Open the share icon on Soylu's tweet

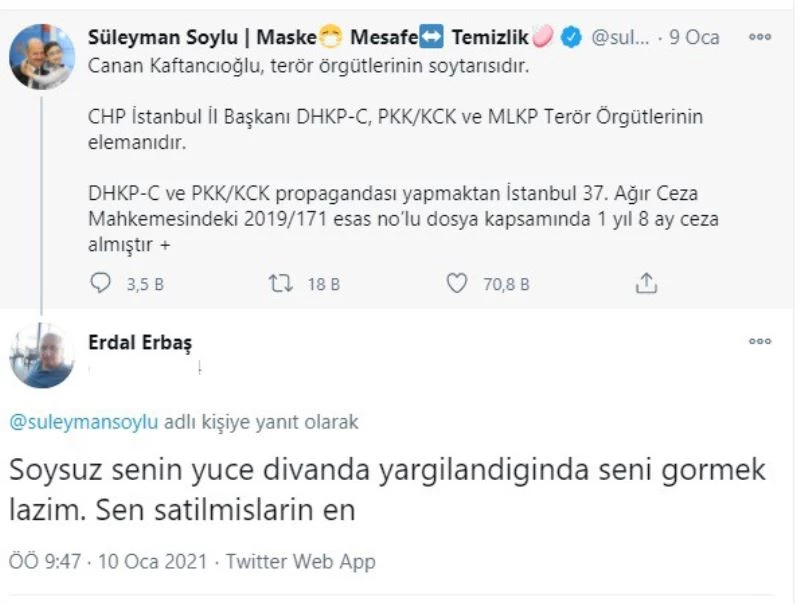(646, 283)
